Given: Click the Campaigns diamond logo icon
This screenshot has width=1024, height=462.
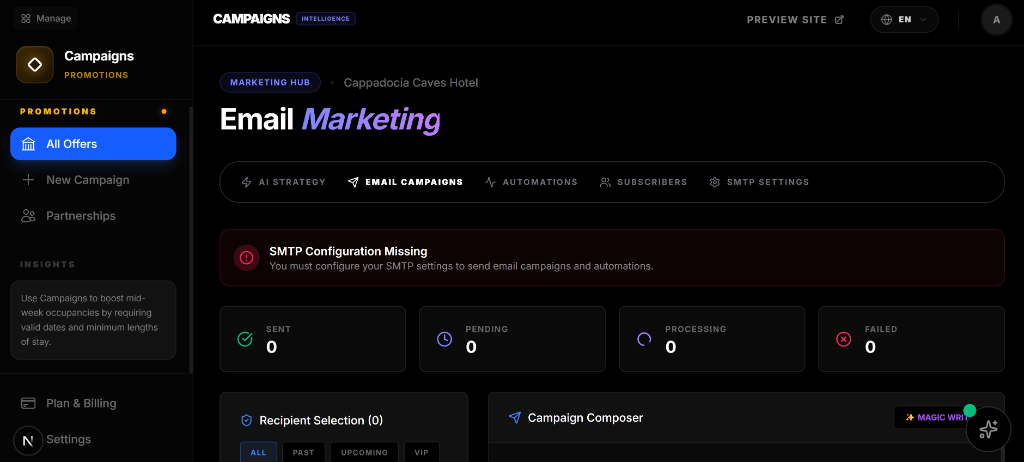Looking at the screenshot, I should (x=35, y=65).
